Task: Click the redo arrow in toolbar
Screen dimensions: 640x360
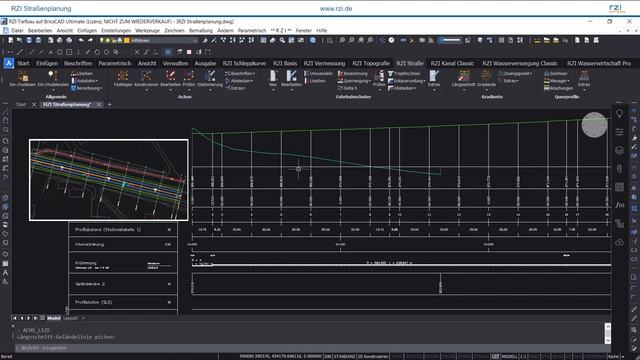Action: point(90,40)
